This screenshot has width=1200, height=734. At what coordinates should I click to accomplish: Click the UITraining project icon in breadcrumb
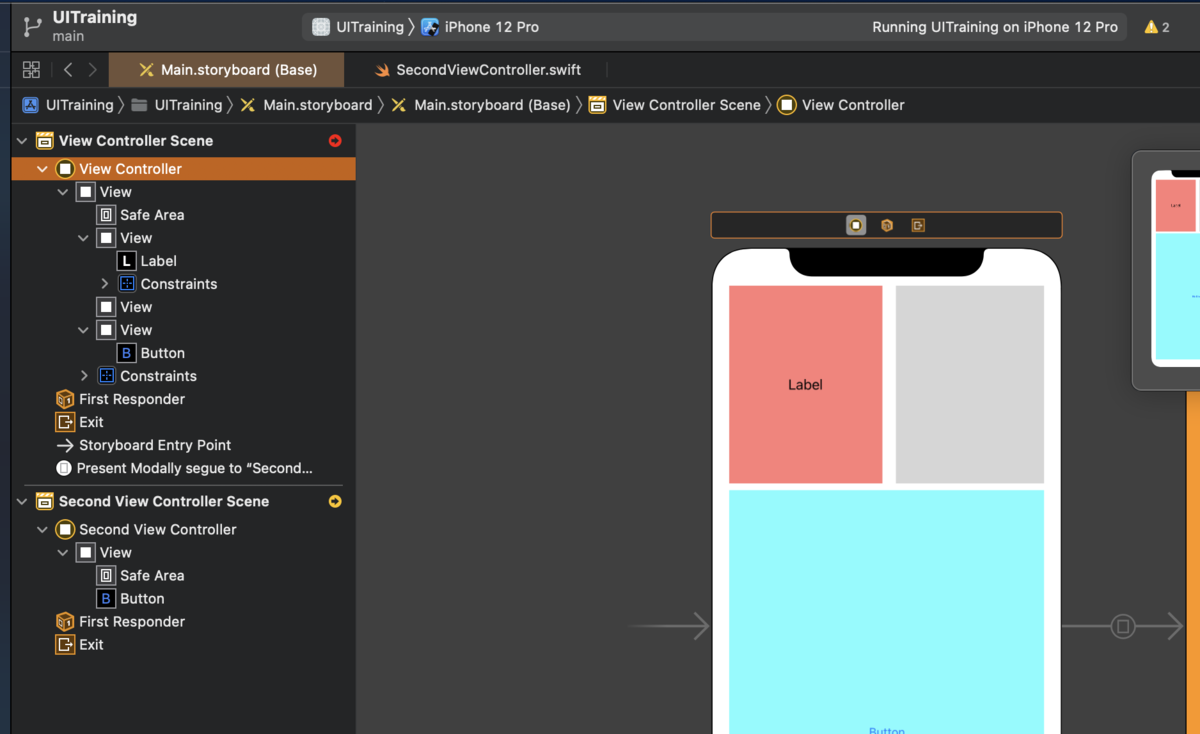(30, 105)
